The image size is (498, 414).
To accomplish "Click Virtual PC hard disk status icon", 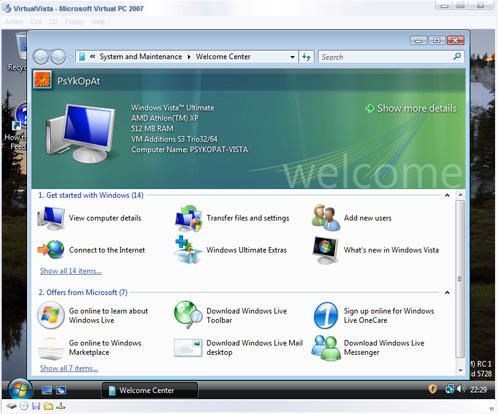I will 12,406.
